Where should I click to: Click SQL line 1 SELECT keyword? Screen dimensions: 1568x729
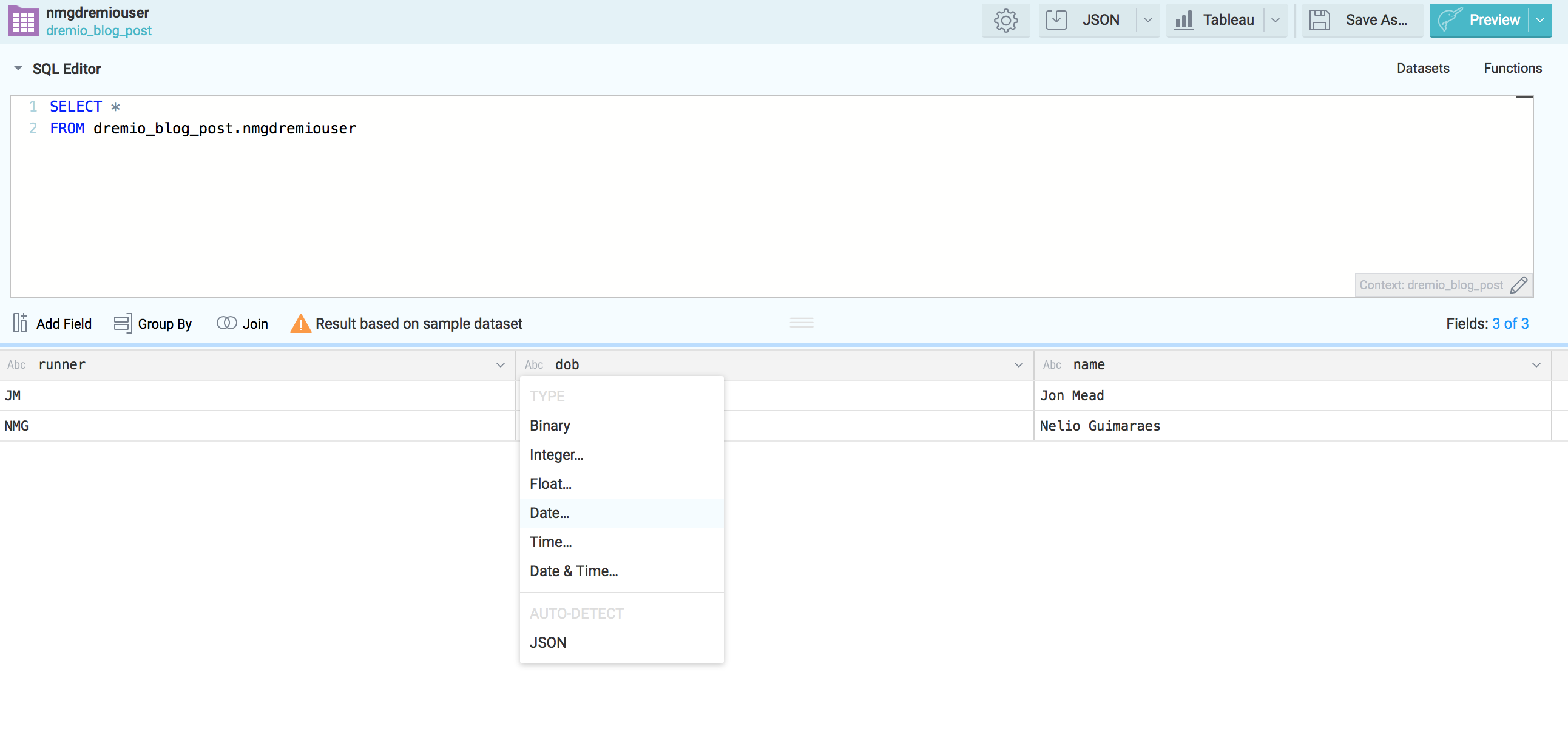[x=75, y=107]
